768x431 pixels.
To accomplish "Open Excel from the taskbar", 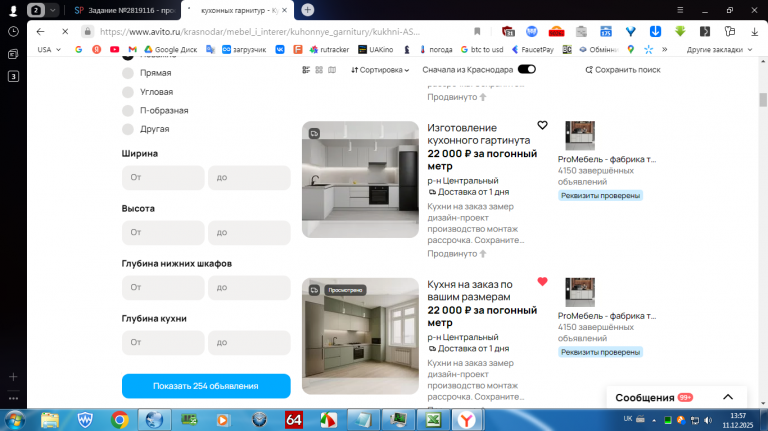I will [x=433, y=420].
